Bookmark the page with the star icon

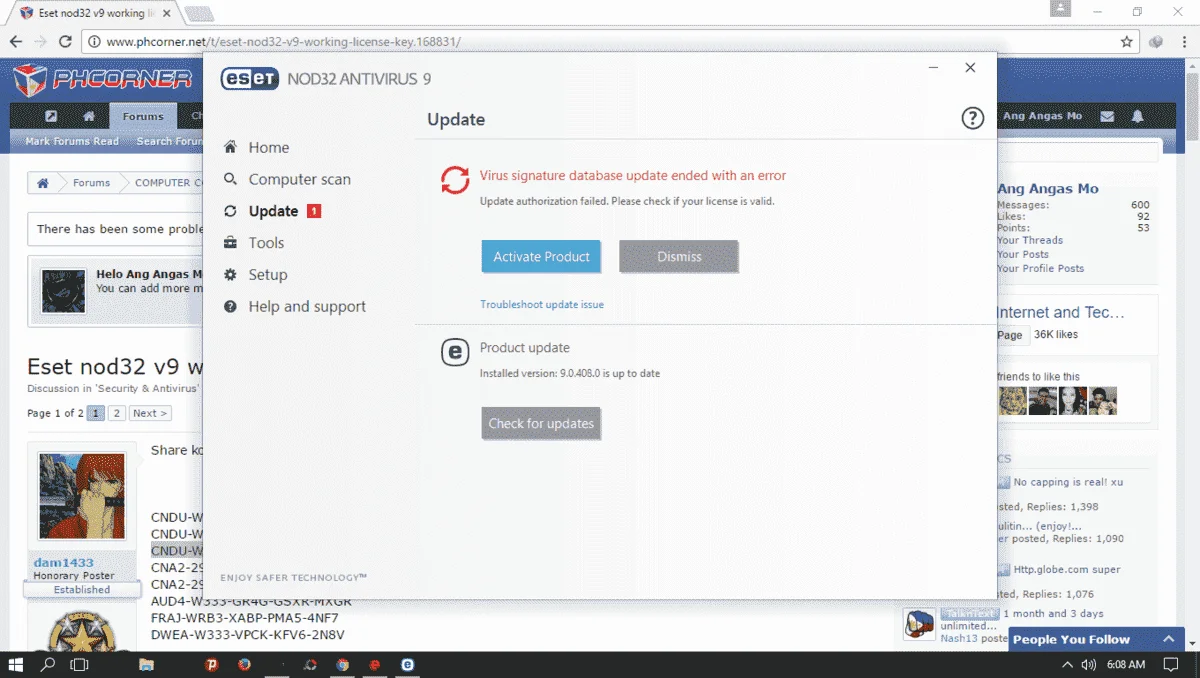[x=1127, y=42]
